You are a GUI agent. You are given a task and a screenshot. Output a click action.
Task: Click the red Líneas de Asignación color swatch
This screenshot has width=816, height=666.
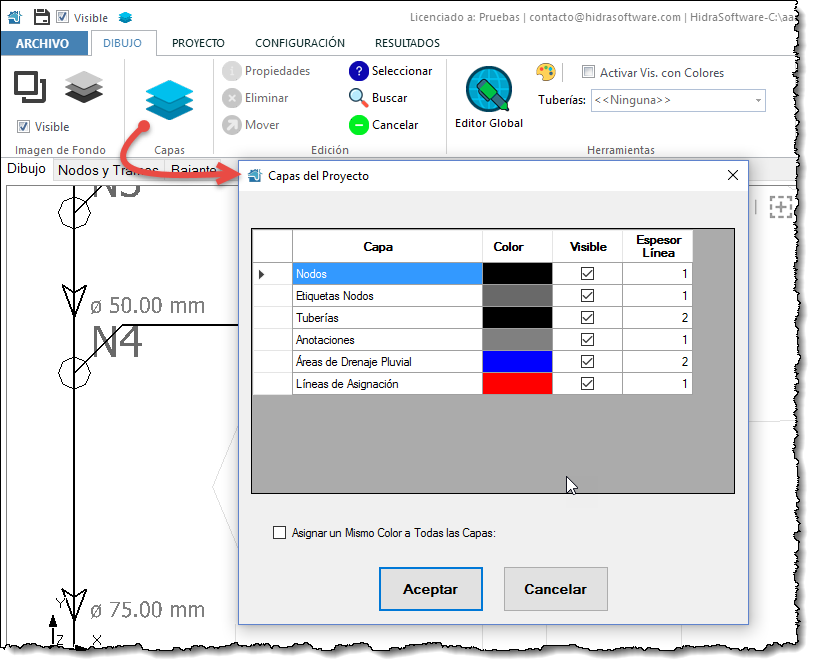[x=517, y=384]
